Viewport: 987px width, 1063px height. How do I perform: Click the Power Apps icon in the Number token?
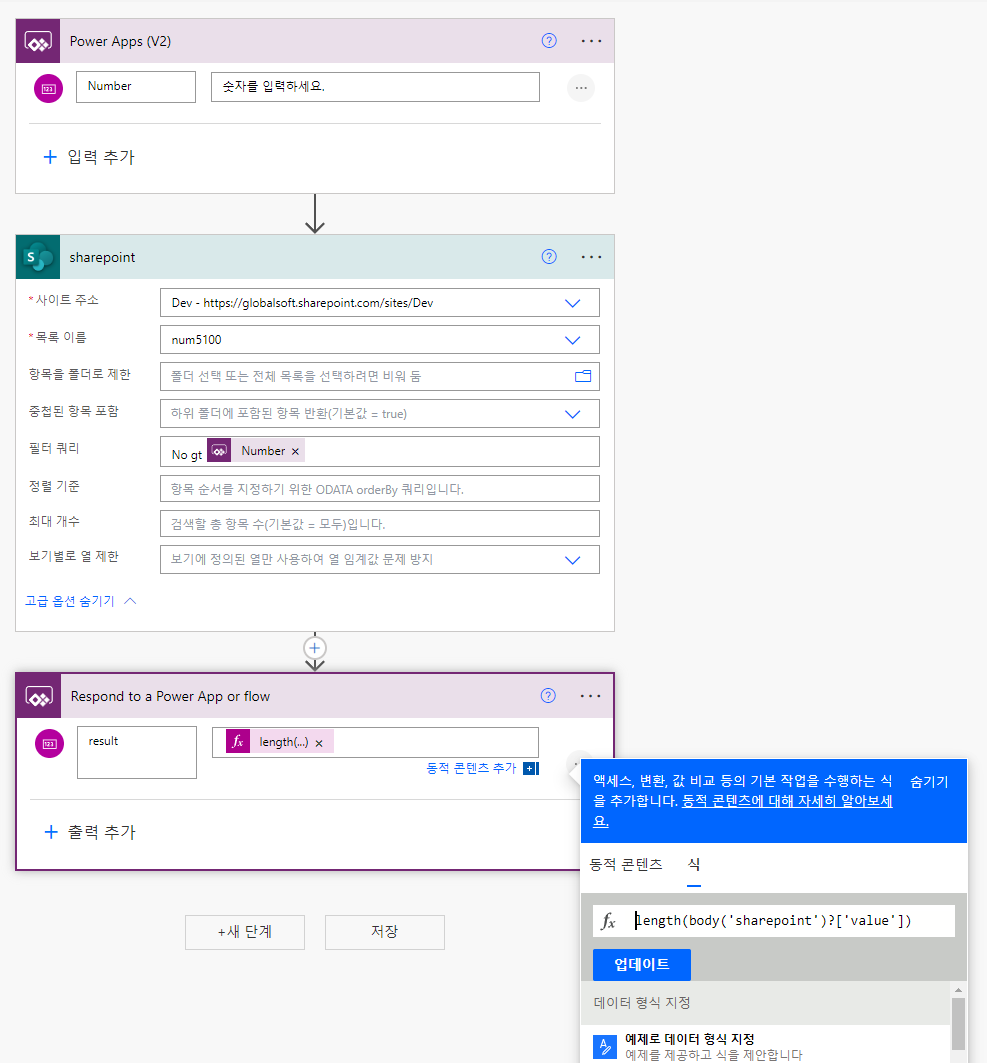coord(219,451)
